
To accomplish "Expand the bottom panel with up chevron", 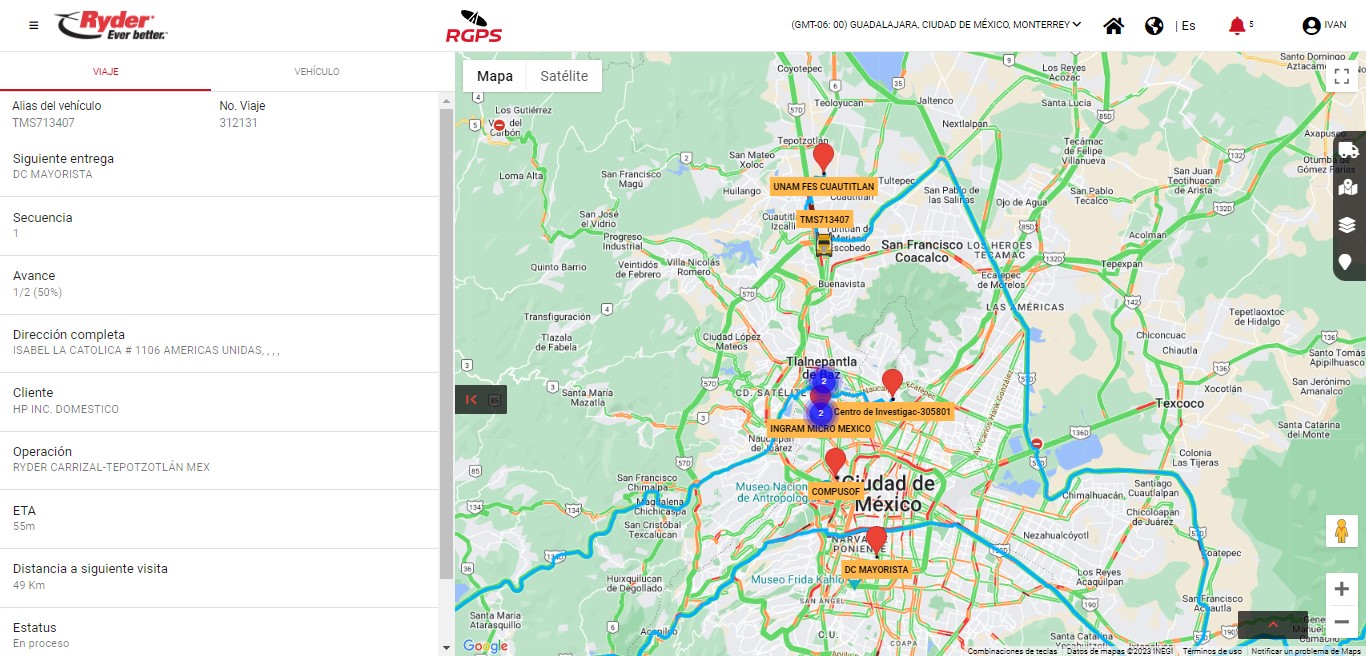I will pos(1272,625).
